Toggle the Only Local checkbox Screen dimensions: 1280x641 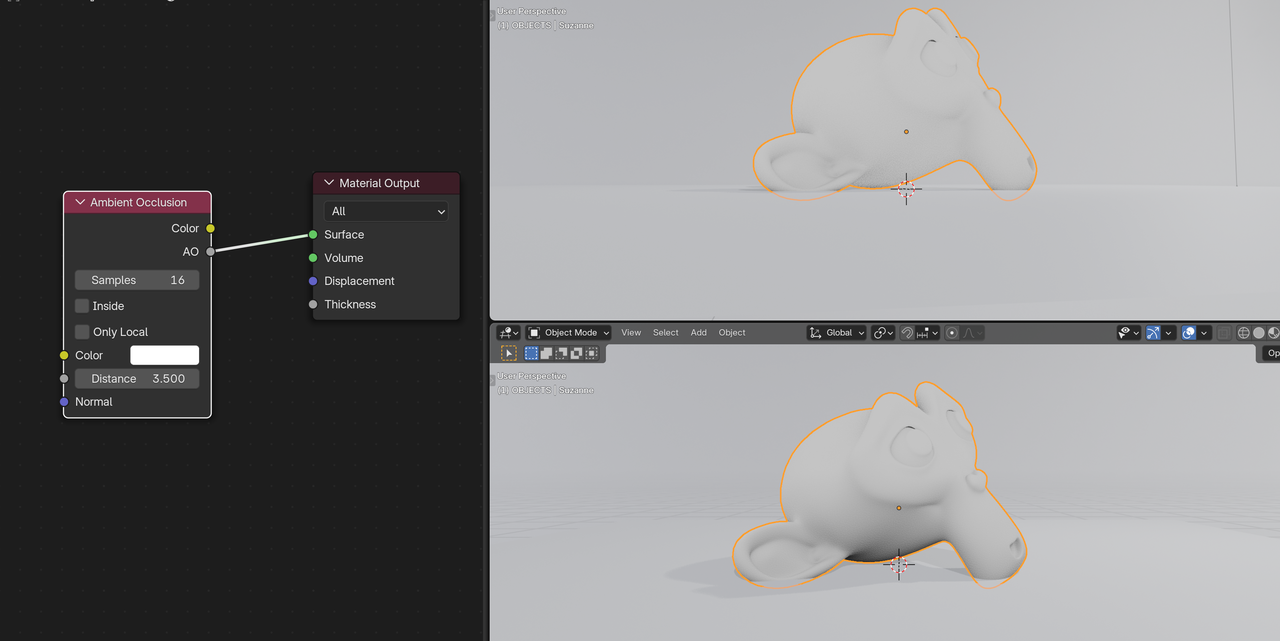pyautogui.click(x=82, y=332)
